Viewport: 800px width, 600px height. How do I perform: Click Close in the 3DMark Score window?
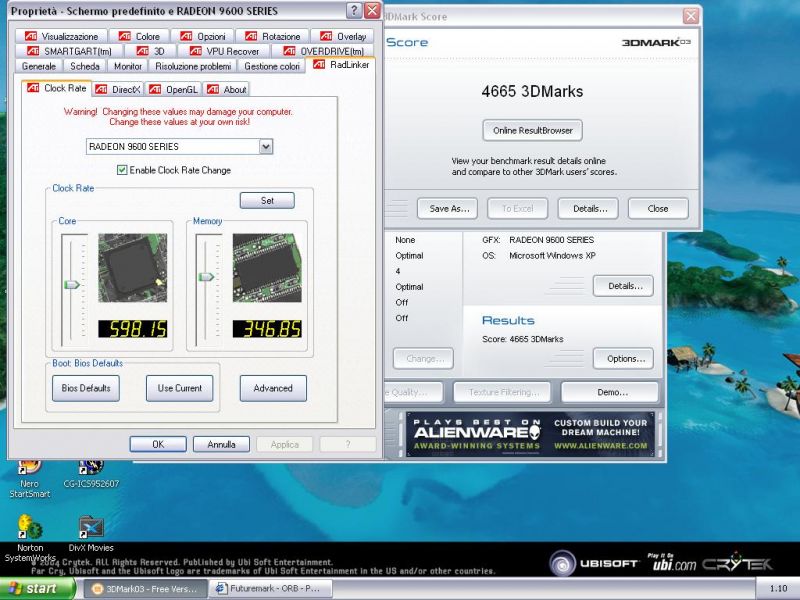pos(658,209)
